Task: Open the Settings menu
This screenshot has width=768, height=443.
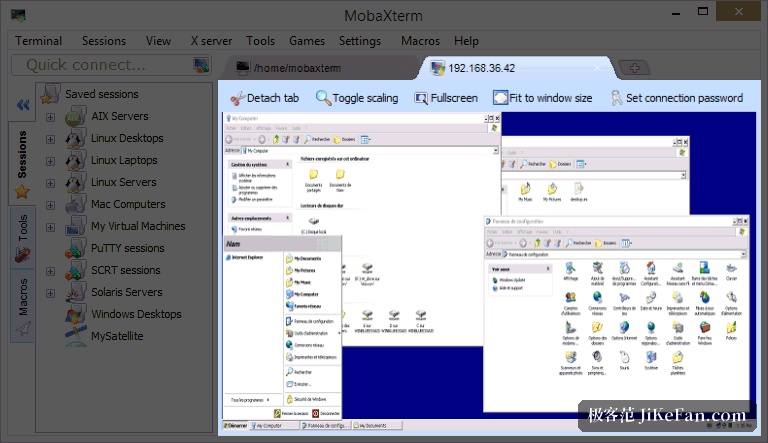Action: [360, 41]
